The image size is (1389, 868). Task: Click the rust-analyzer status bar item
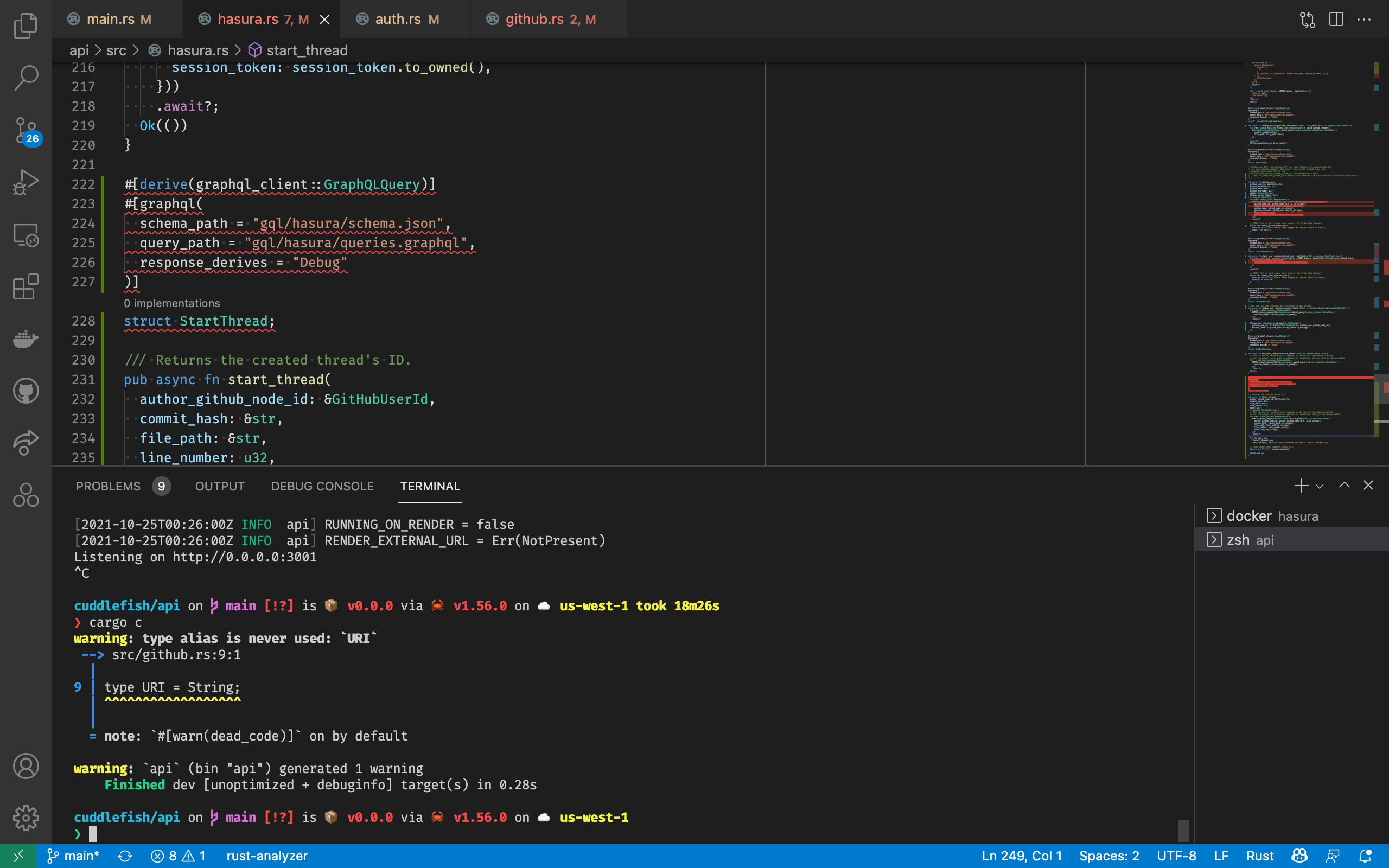[266, 856]
